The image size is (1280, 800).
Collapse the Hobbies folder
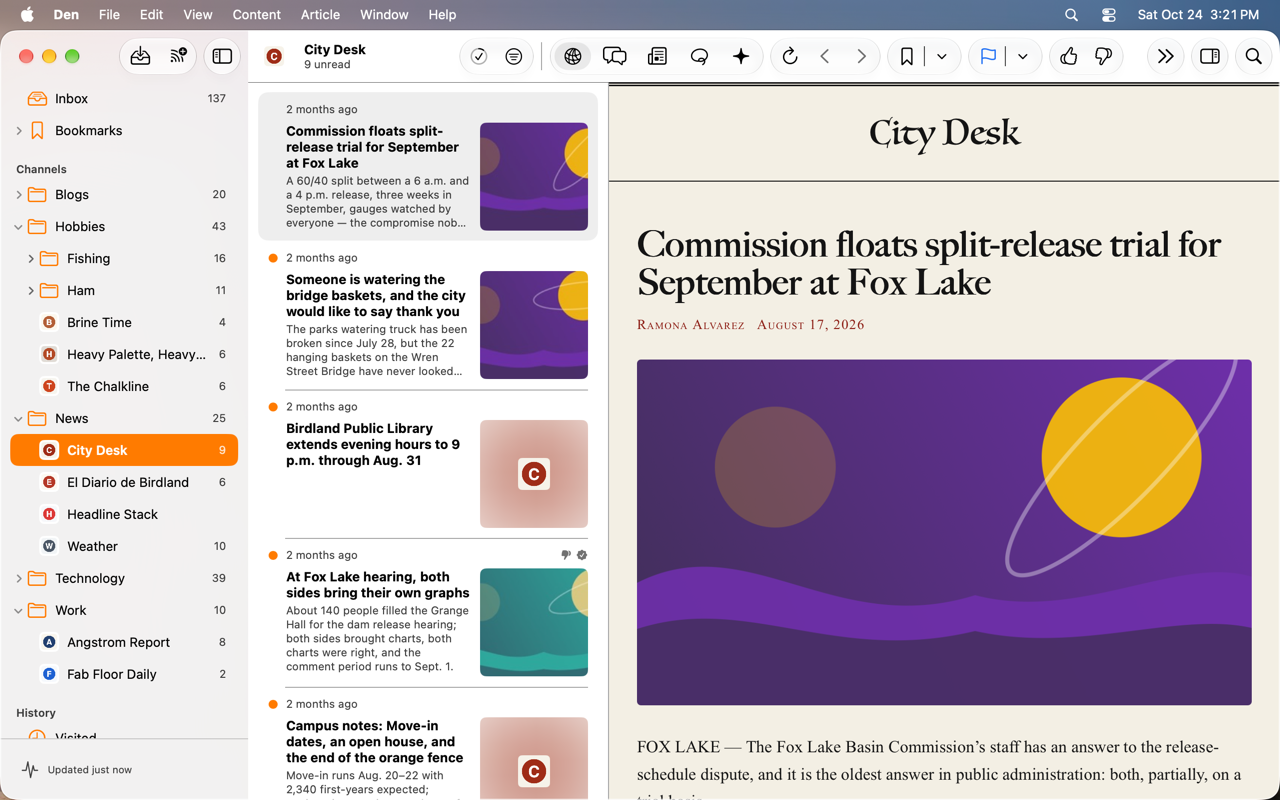pos(19,227)
